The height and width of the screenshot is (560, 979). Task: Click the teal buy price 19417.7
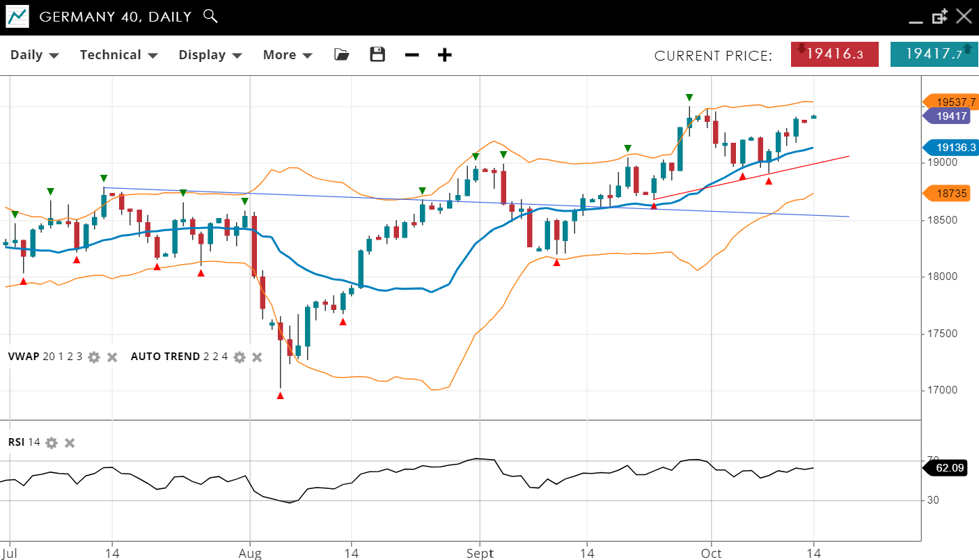tap(933, 54)
